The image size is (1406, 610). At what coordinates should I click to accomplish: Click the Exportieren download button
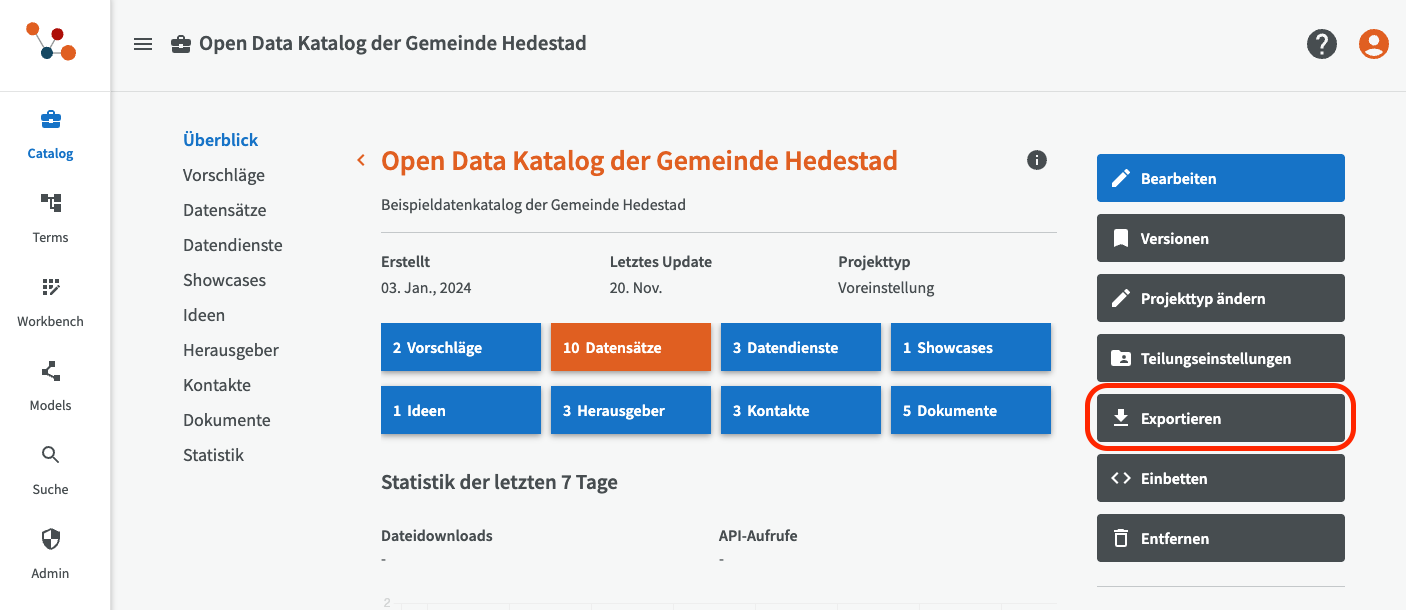click(1220, 419)
